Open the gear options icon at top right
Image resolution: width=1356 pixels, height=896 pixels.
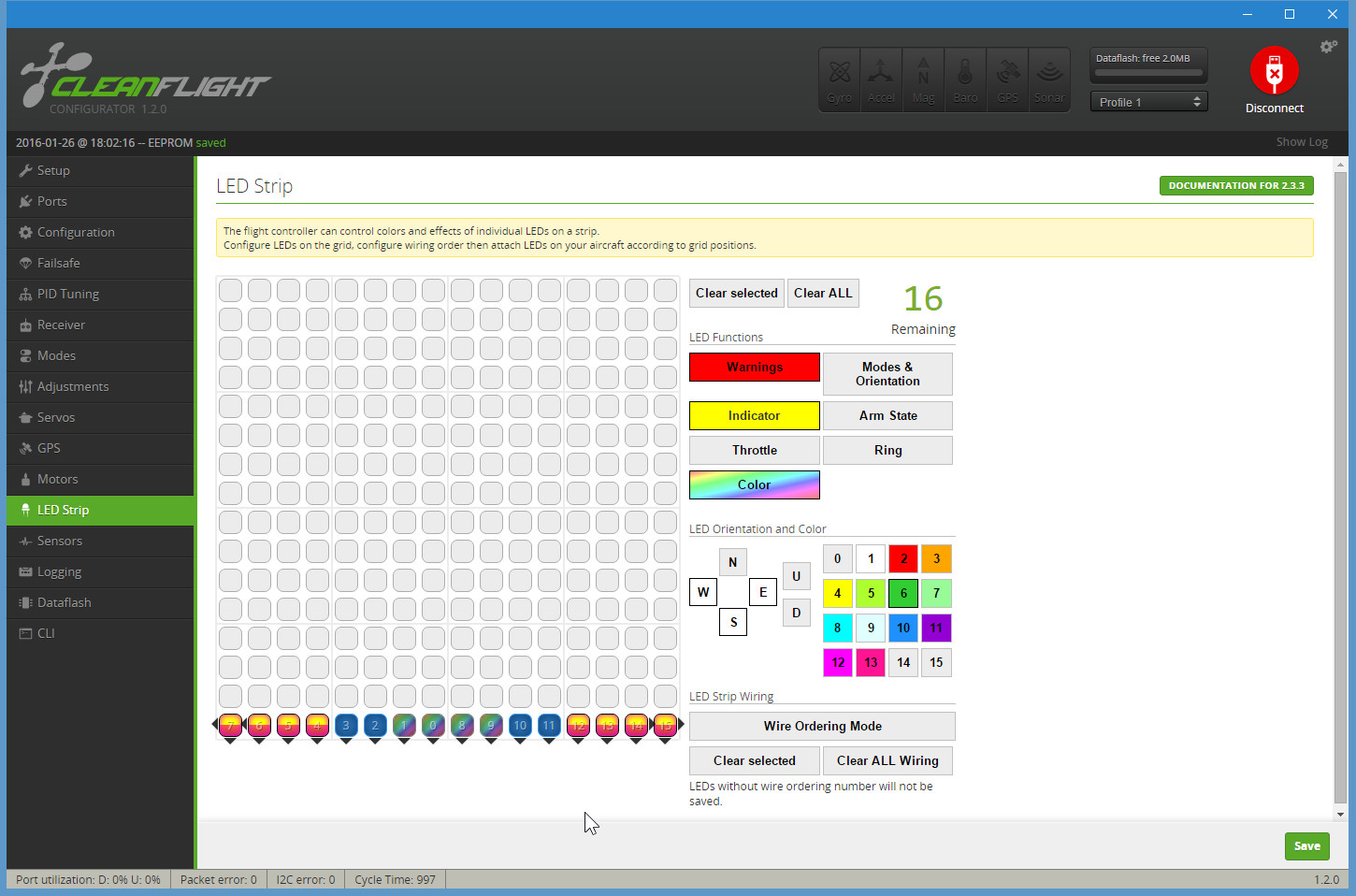coord(1328,47)
